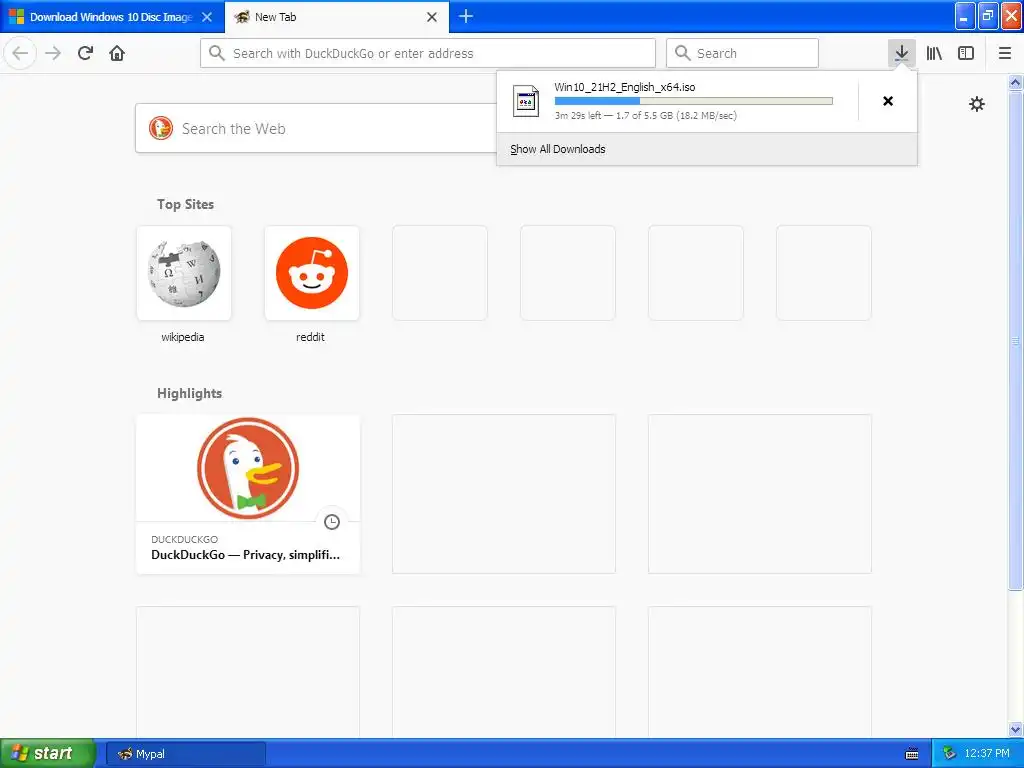Click the scrollbar up arrow
This screenshot has width=1024, height=768.
[x=1016, y=82]
